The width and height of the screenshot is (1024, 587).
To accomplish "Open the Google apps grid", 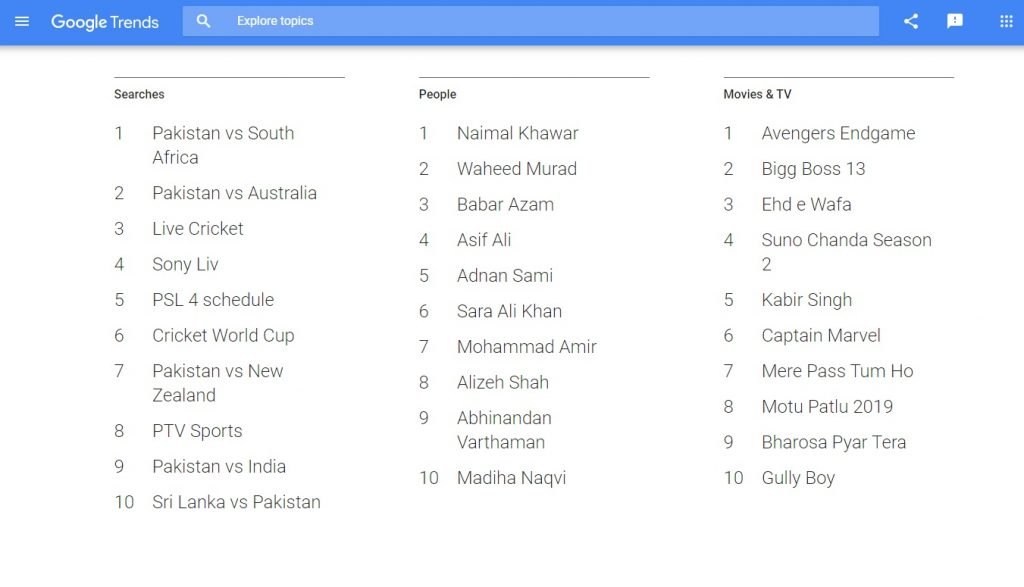I will 1006,21.
